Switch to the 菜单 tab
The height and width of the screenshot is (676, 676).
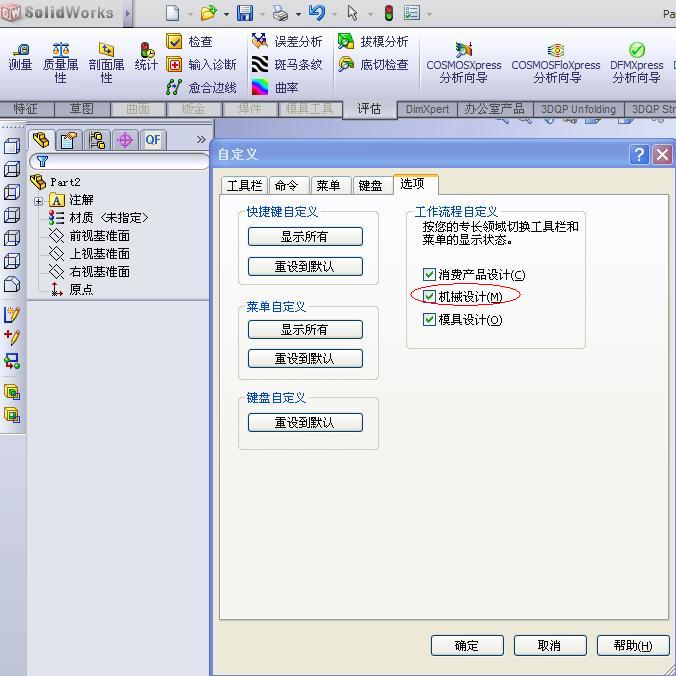pyautogui.click(x=331, y=185)
